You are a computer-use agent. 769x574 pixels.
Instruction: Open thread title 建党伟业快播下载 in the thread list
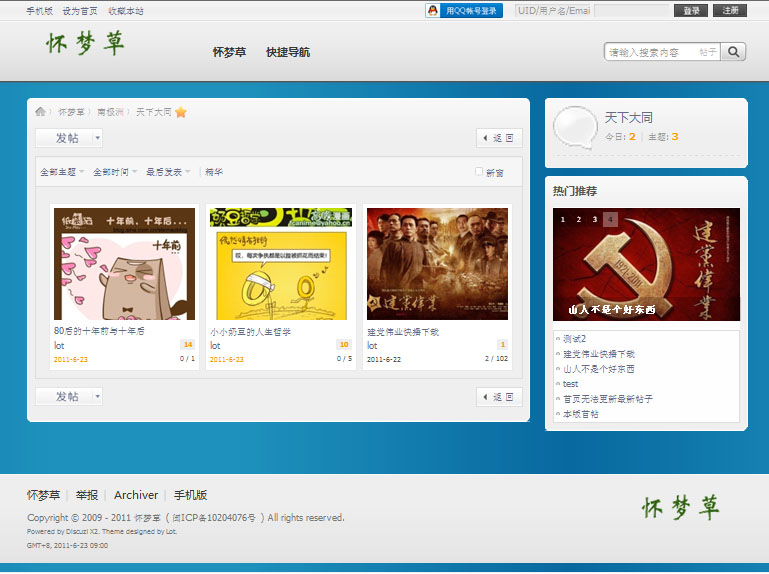click(x=403, y=332)
